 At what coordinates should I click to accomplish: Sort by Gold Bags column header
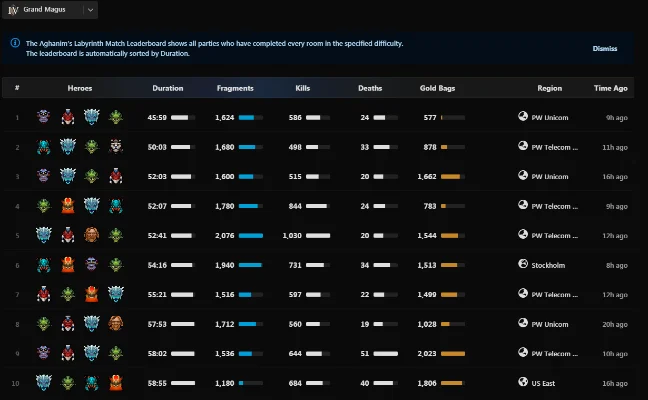pos(437,88)
